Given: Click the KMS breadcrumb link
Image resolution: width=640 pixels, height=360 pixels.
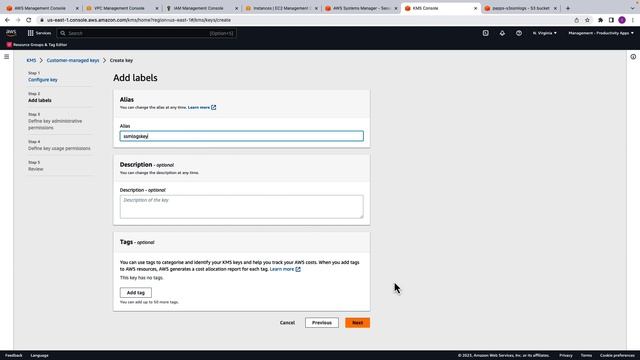Looking at the screenshot, I should (31, 60).
